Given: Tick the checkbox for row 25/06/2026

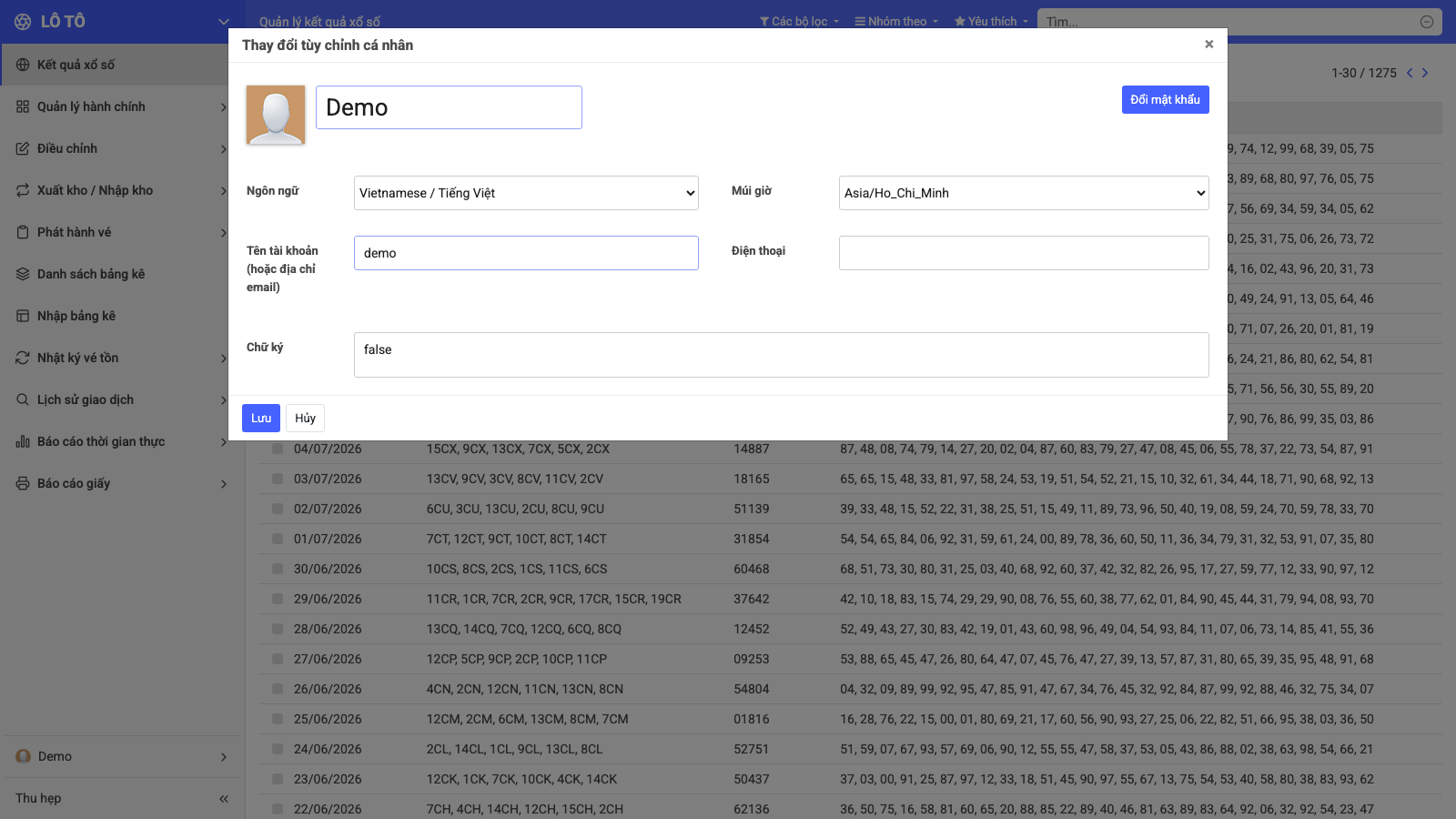Looking at the screenshot, I should coord(278,719).
